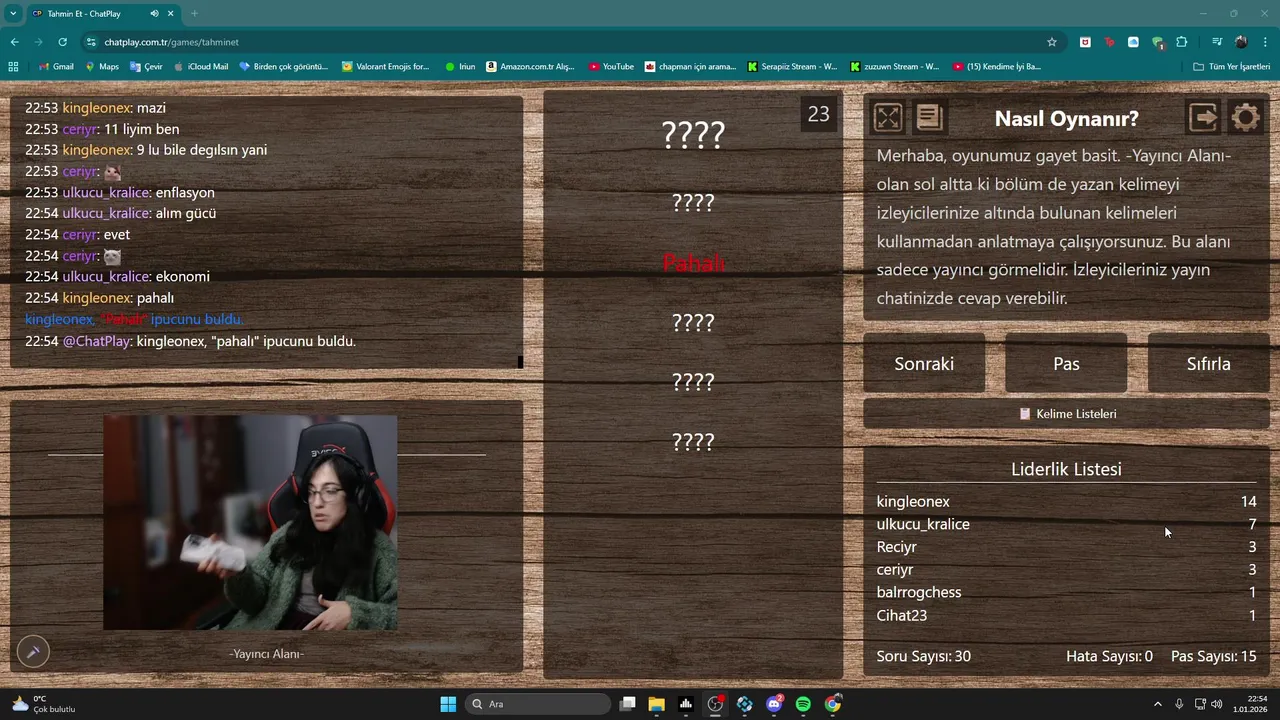Click the Pas button
Screen dimensions: 1280x720
click(x=1066, y=364)
